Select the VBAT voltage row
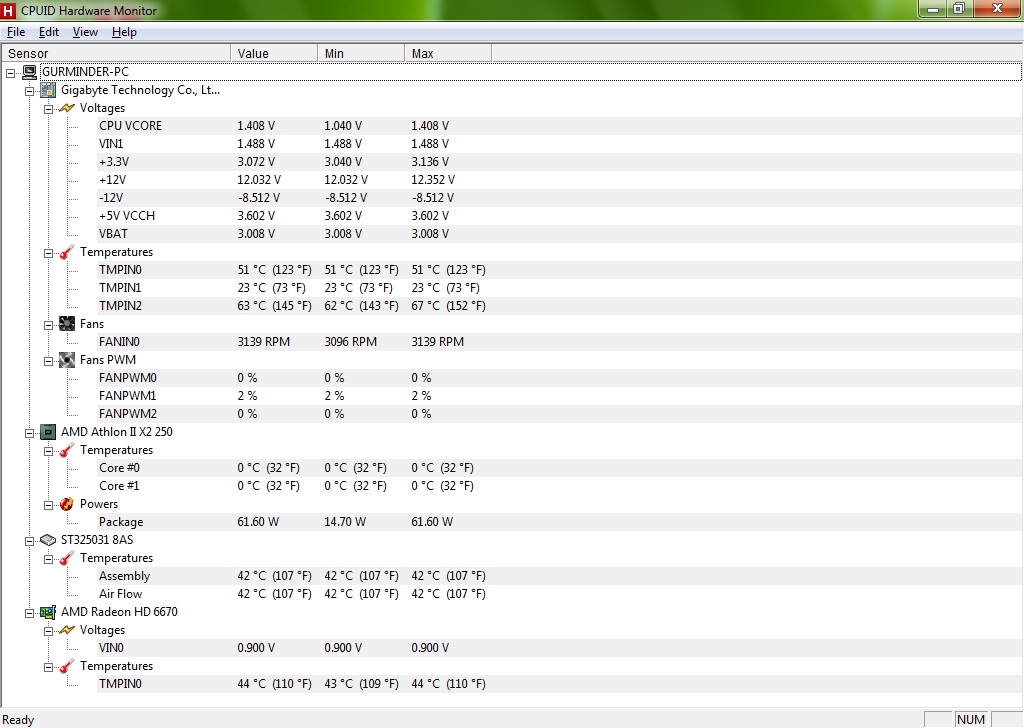Screen dimensions: 1024x728 559,234
